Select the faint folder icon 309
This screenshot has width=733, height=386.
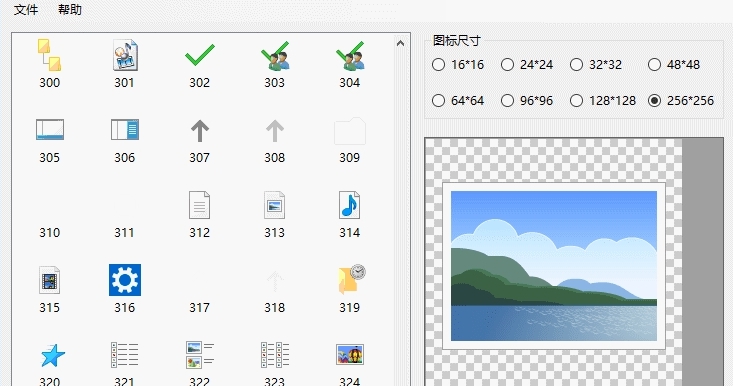click(x=350, y=131)
